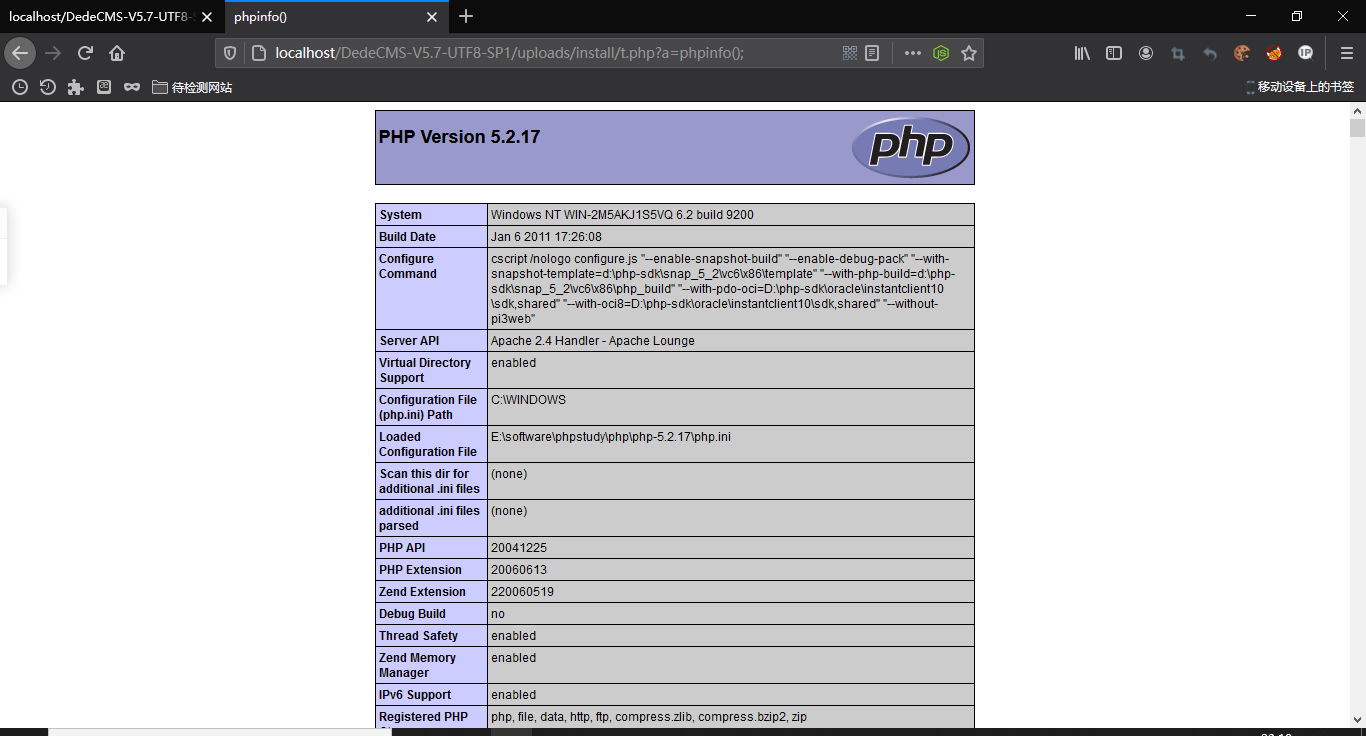1366x736 pixels.
Task: Click the mask icon in bookmarks bar
Action: point(131,87)
